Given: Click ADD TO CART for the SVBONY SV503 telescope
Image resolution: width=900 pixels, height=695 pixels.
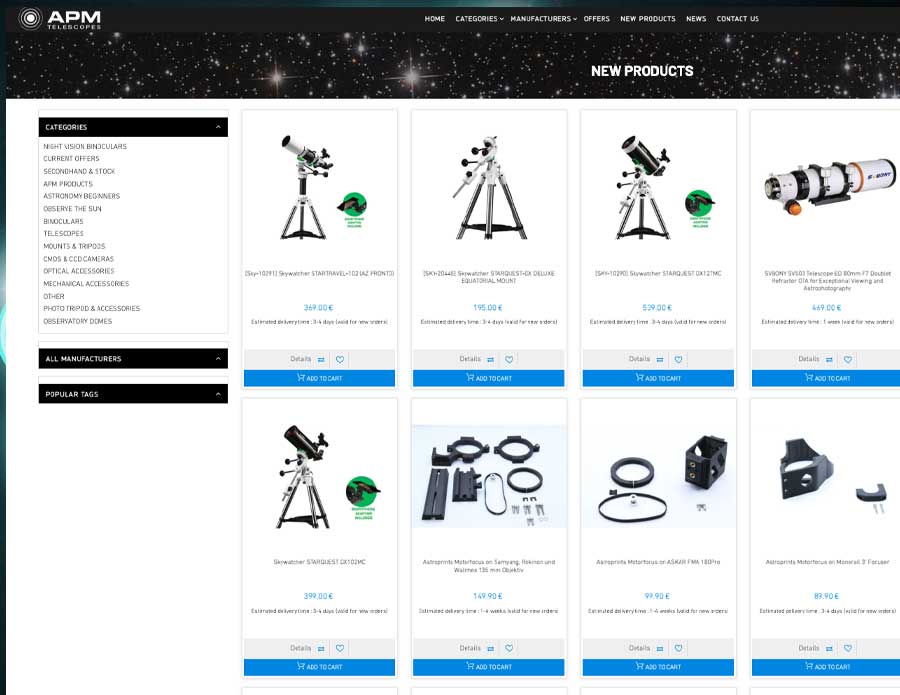Looking at the screenshot, I should click(825, 378).
